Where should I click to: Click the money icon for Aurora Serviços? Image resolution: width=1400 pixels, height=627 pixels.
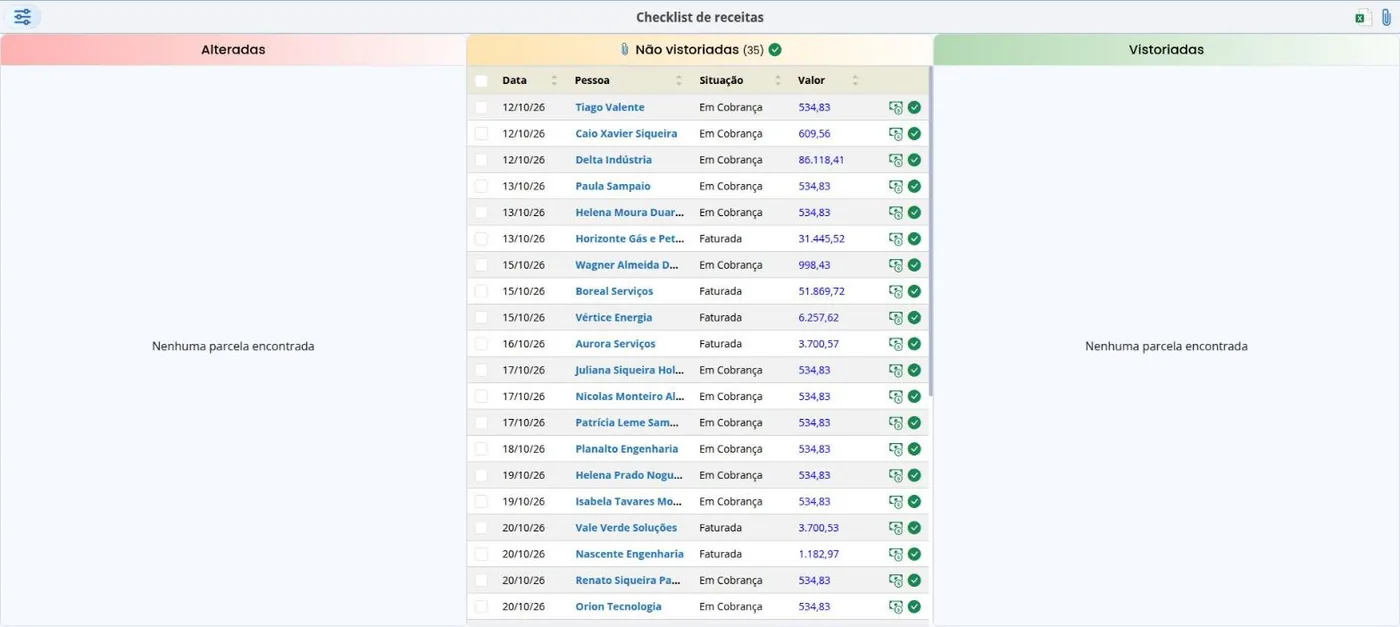click(896, 344)
